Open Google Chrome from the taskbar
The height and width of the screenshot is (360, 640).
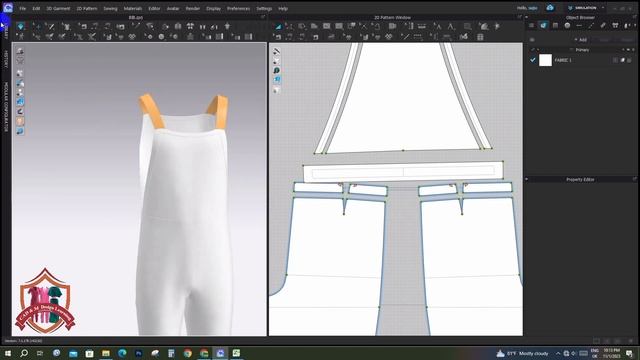[187, 353]
